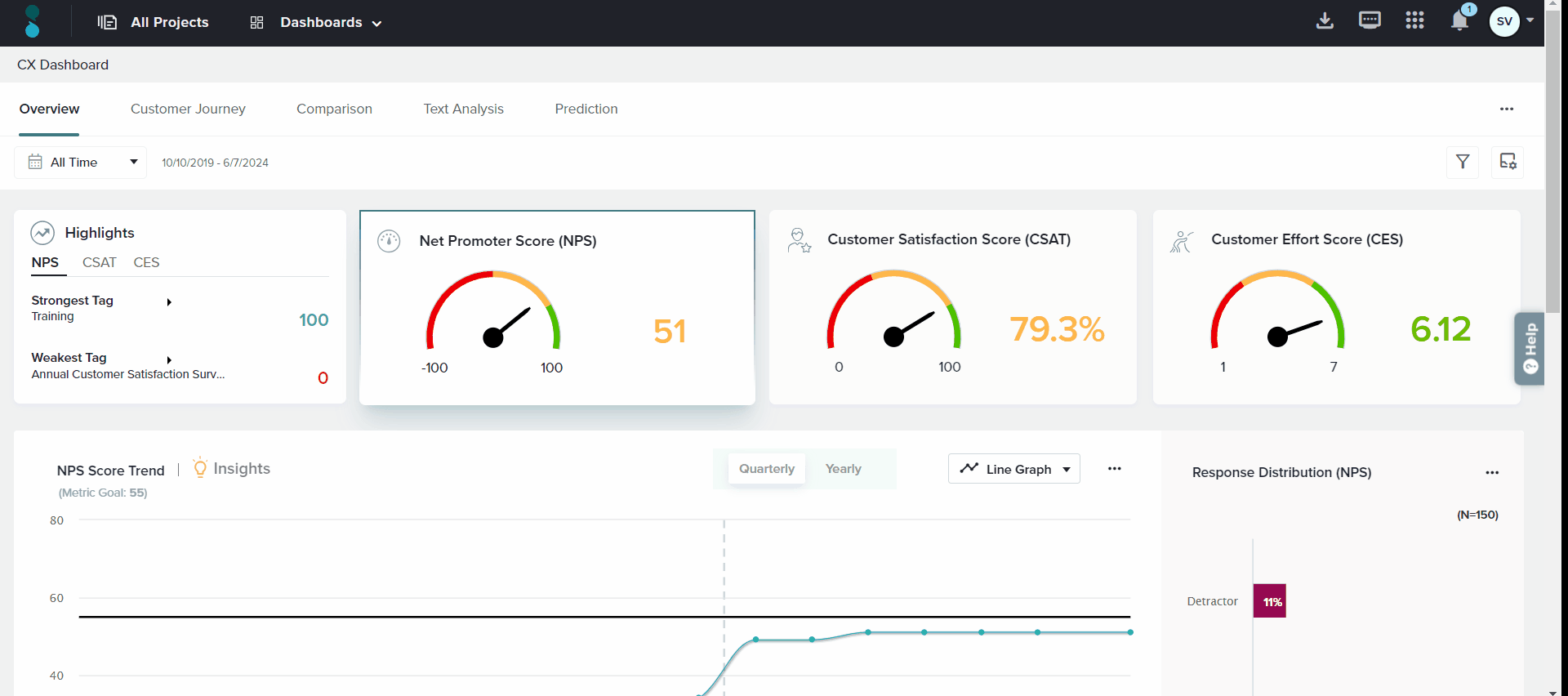Screen dimensions: 1568x696
Task: Click the Insights lightbulb icon
Action: [x=200, y=468]
